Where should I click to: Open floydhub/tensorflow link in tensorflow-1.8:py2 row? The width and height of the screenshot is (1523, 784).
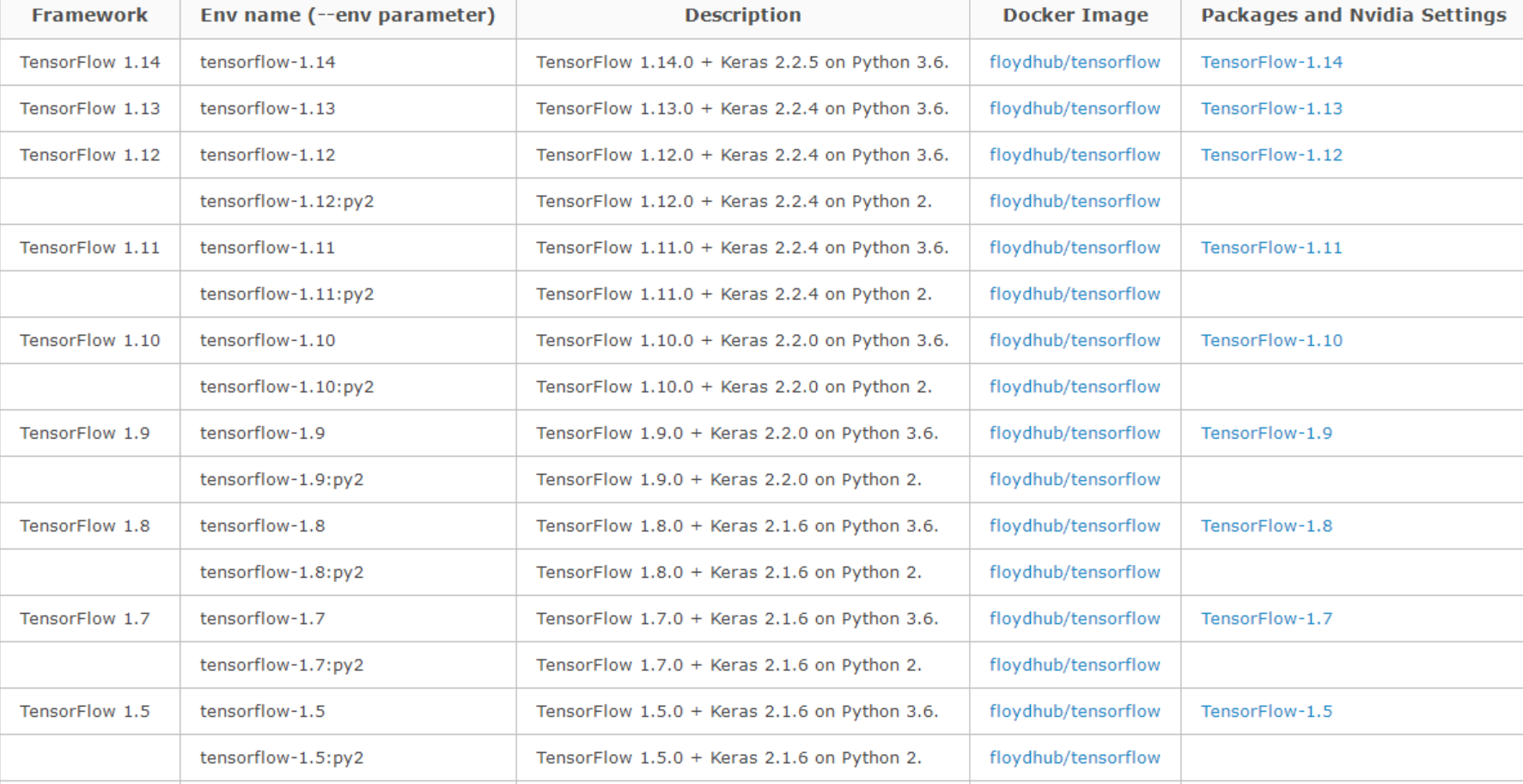[x=1075, y=572]
